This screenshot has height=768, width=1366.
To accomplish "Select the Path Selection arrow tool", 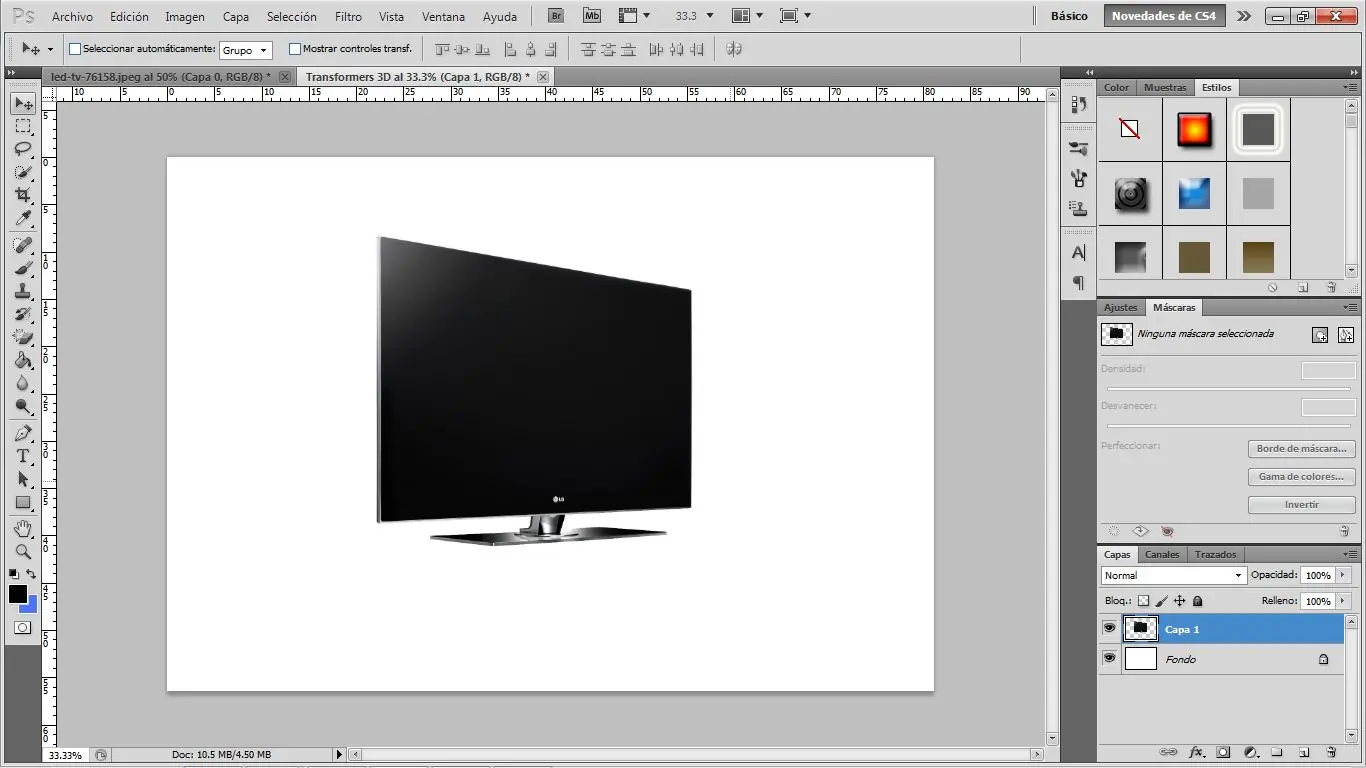I will tap(23, 479).
